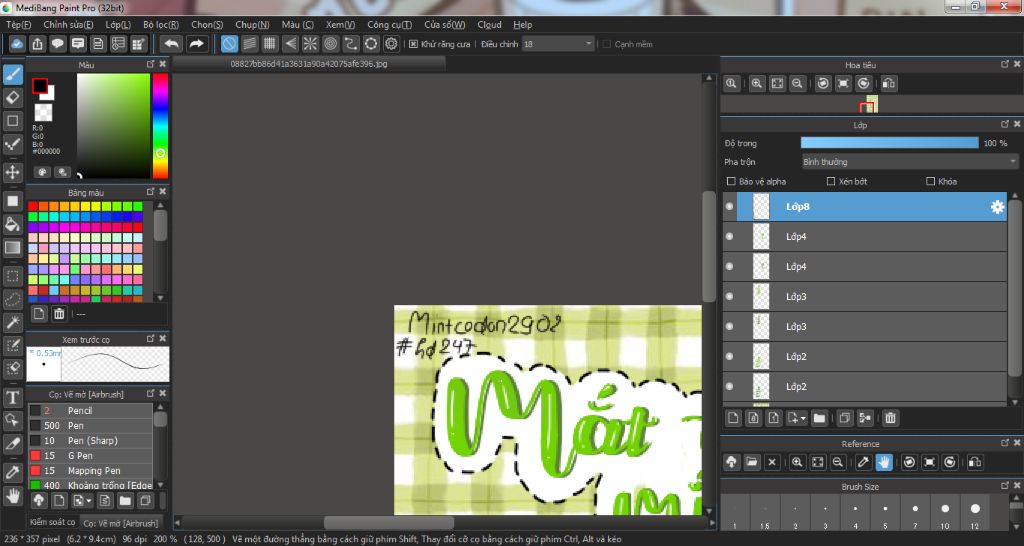Create a new layer folder
This screenshot has width=1024, height=546.
[819, 418]
